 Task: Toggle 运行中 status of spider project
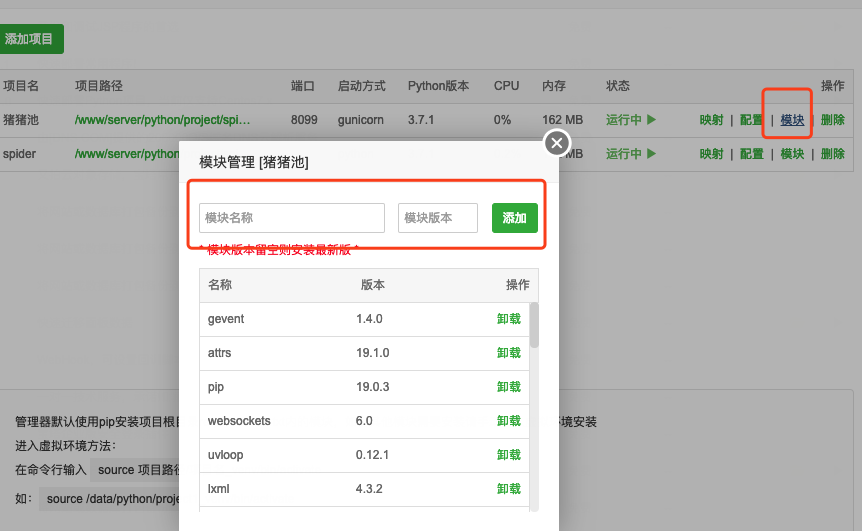pyautogui.click(x=630, y=154)
